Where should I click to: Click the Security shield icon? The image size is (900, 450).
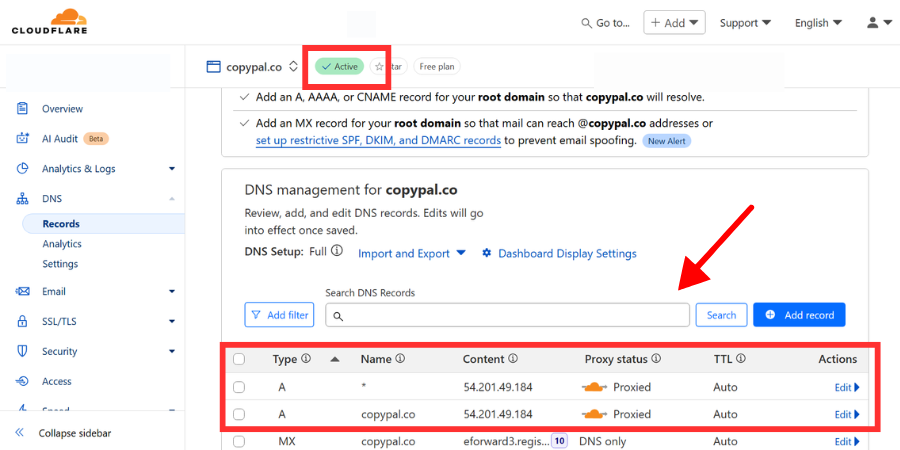[22, 351]
